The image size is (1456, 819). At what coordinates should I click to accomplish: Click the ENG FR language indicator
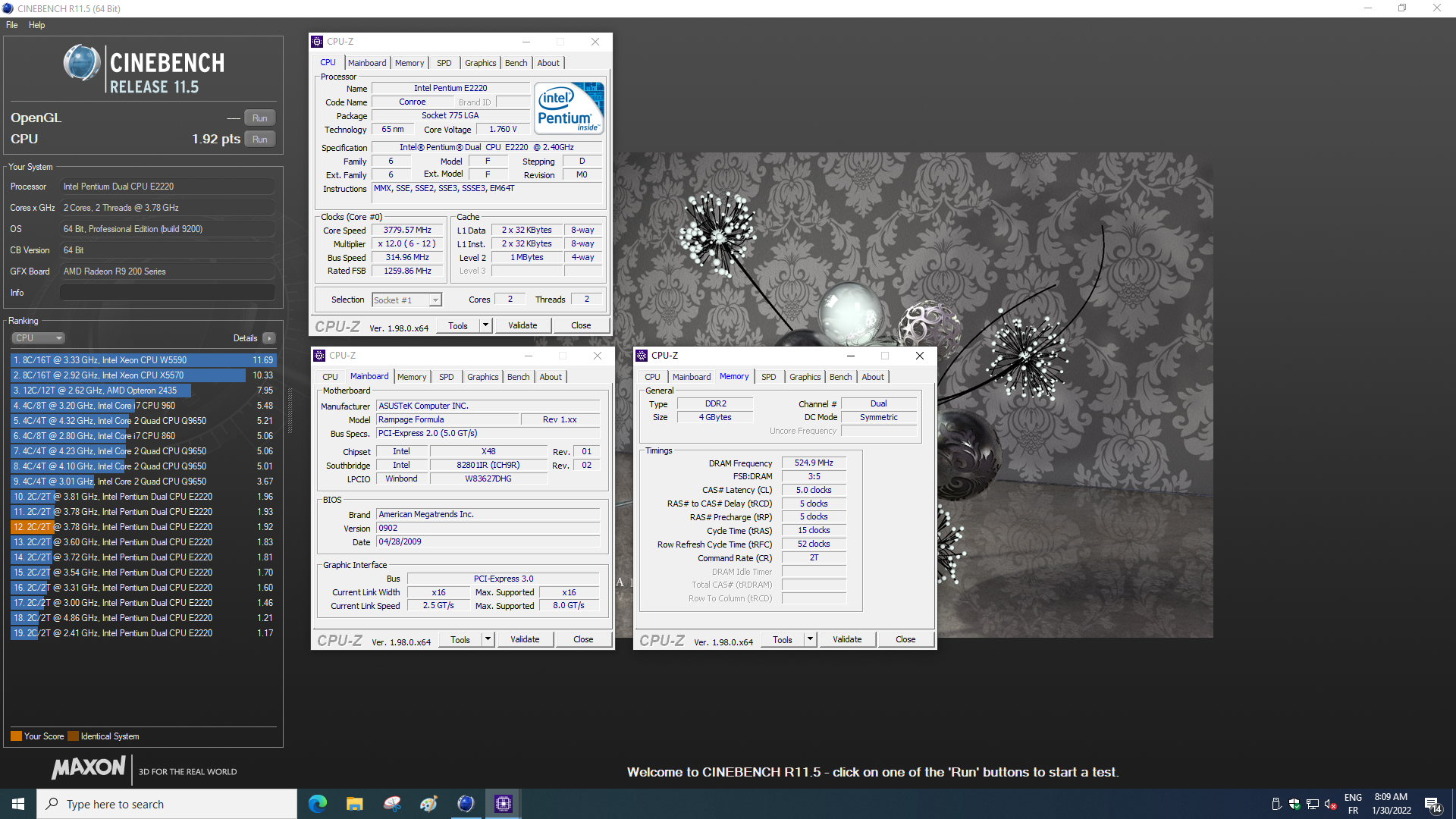pyautogui.click(x=1353, y=804)
